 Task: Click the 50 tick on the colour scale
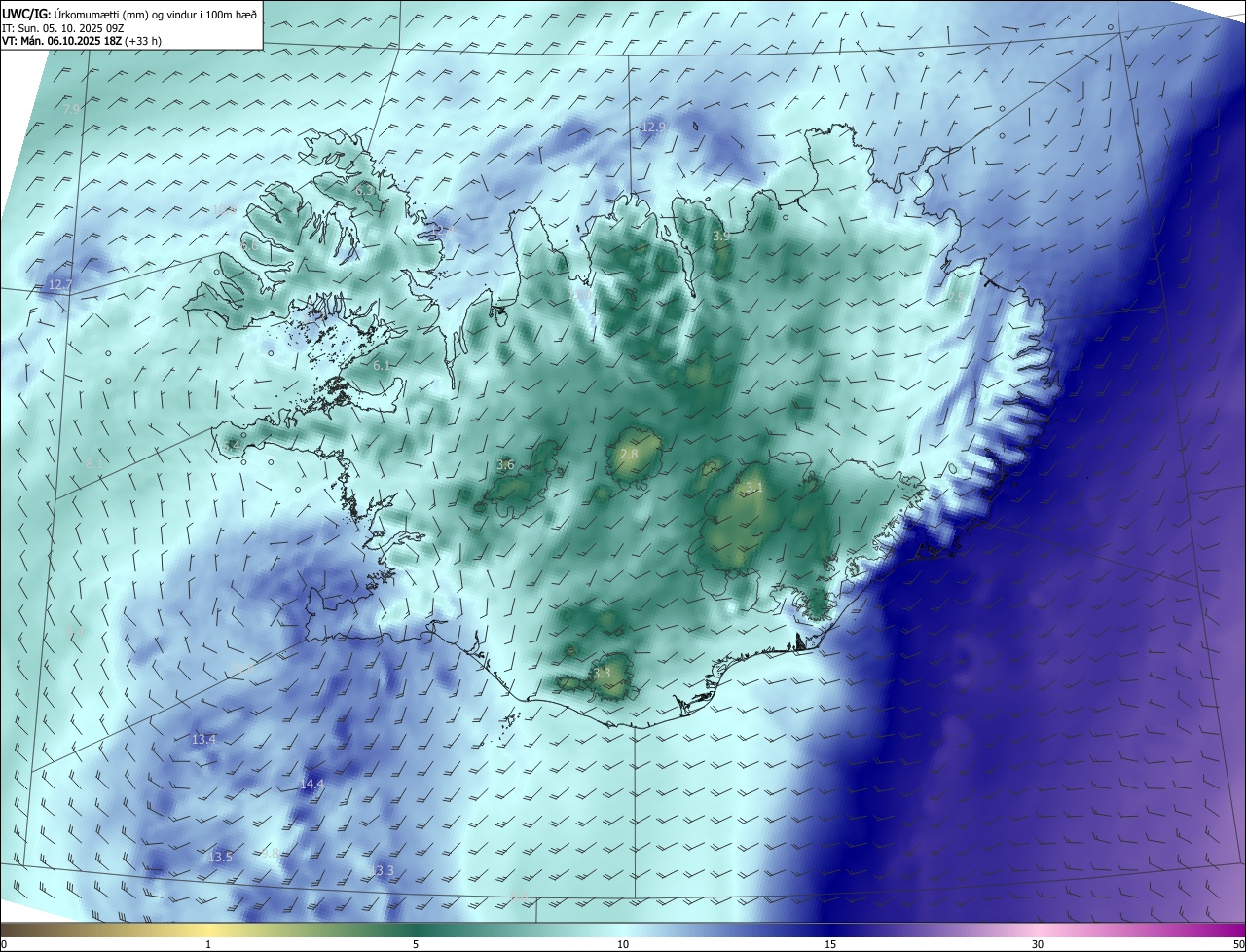click(x=1238, y=944)
